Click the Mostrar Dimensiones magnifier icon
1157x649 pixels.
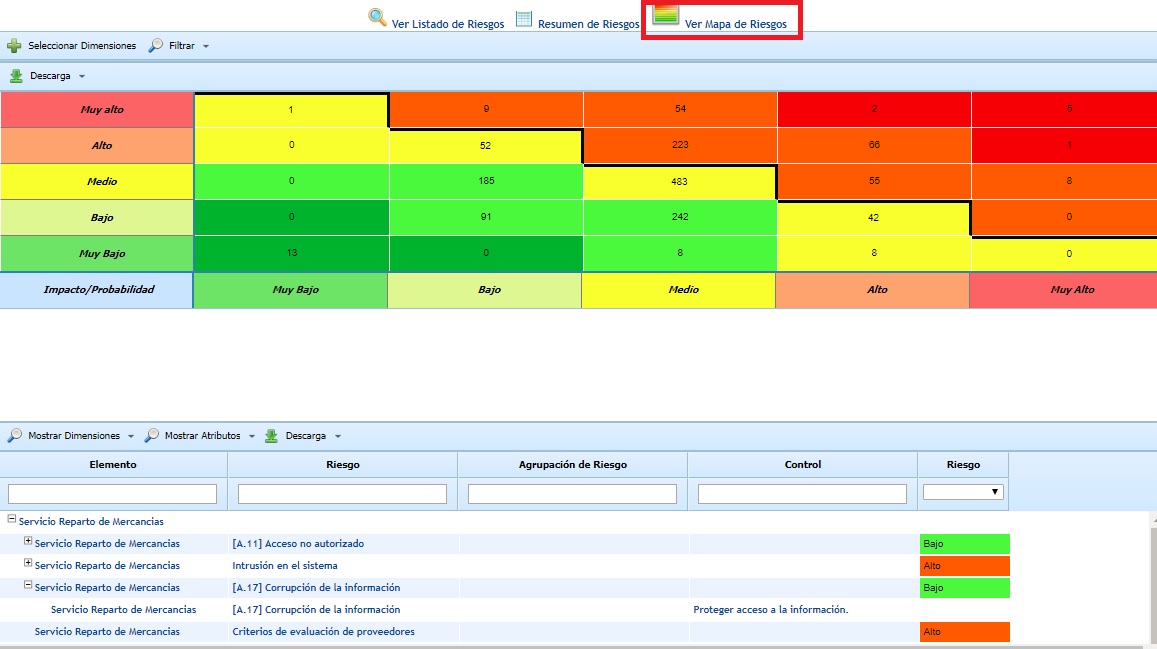tap(15, 436)
